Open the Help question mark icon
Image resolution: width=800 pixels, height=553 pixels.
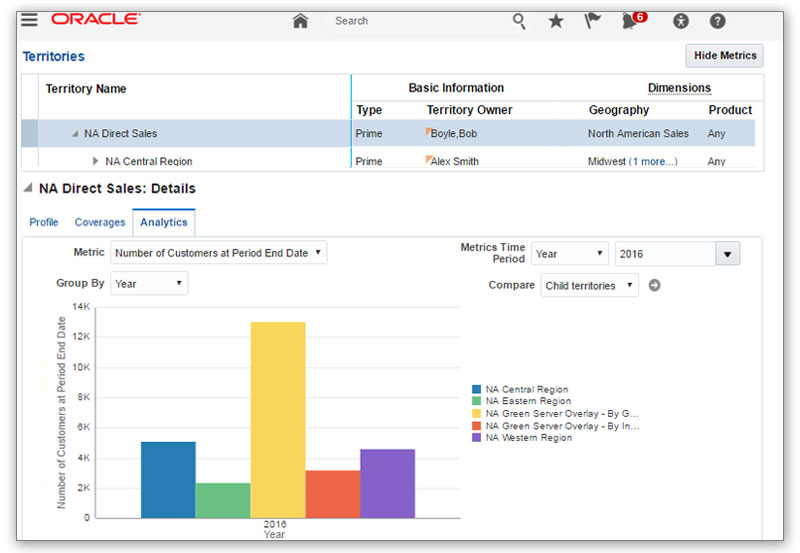click(x=717, y=21)
